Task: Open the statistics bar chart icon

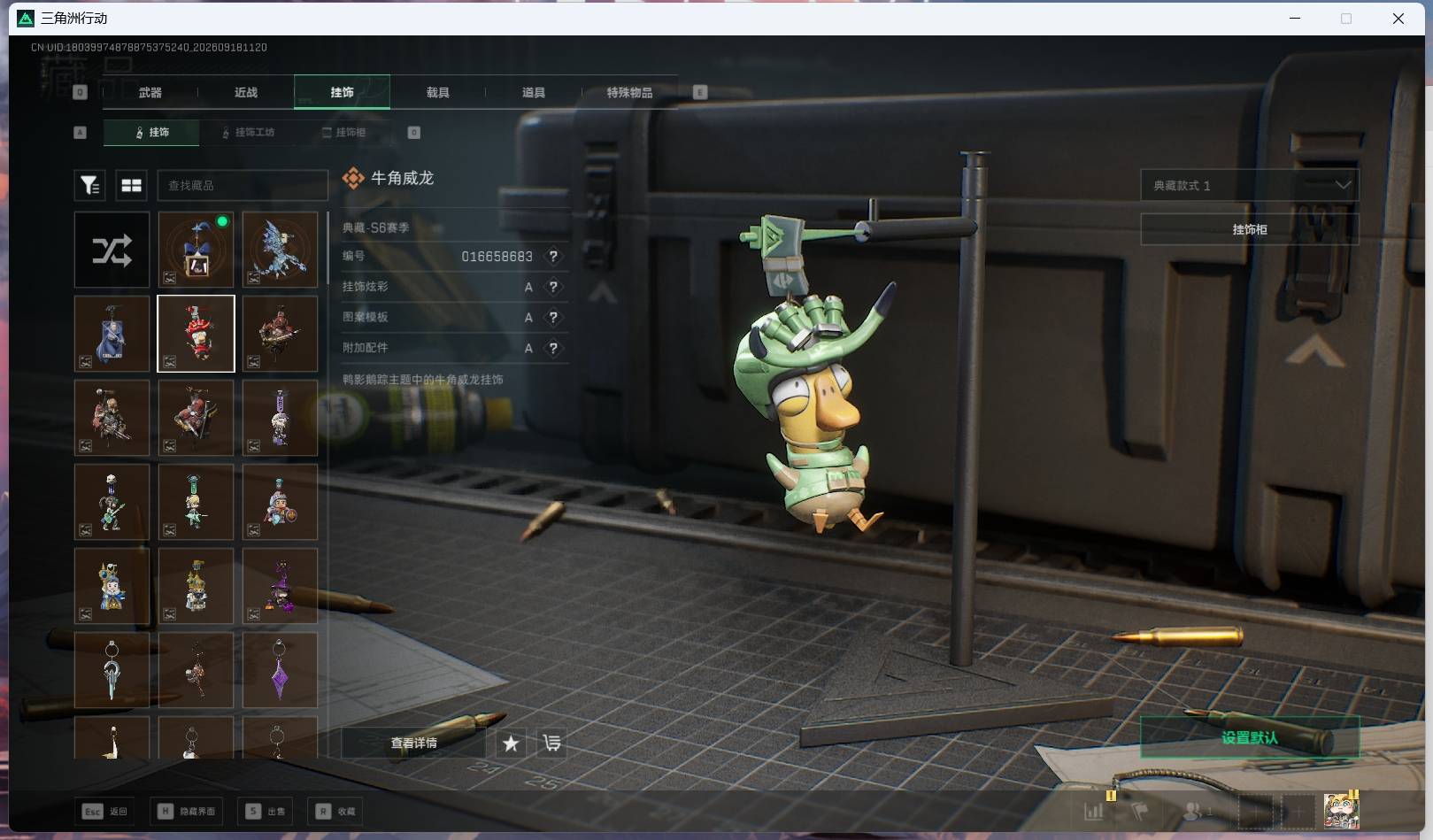Action: click(1094, 810)
